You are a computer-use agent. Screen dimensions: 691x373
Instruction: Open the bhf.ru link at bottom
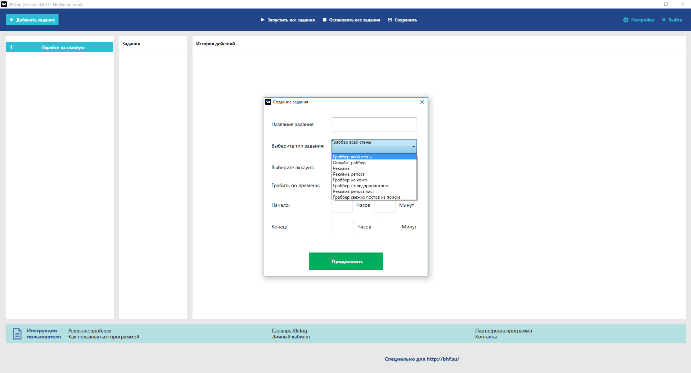pos(422,359)
